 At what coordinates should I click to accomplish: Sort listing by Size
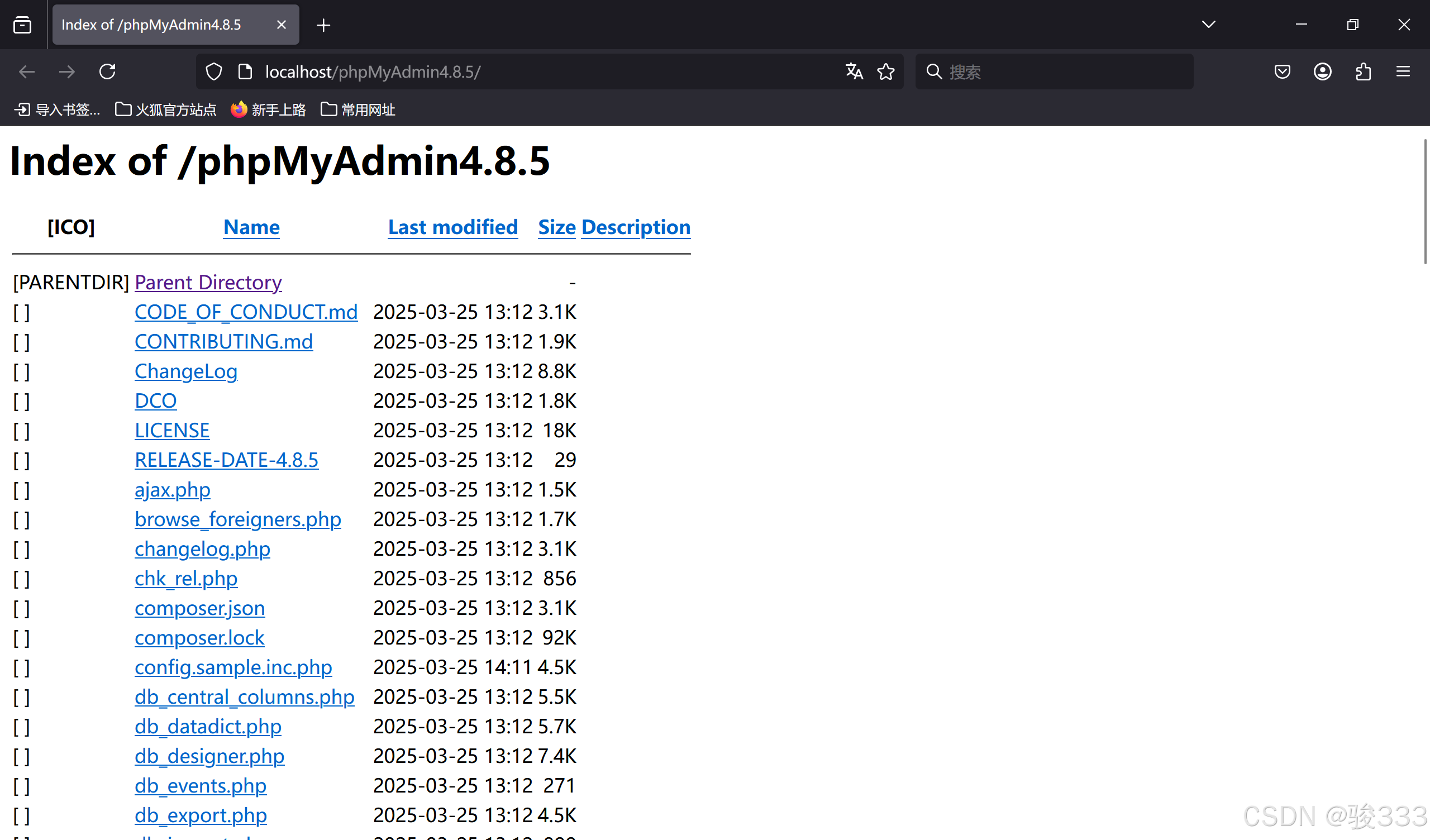pyautogui.click(x=556, y=227)
